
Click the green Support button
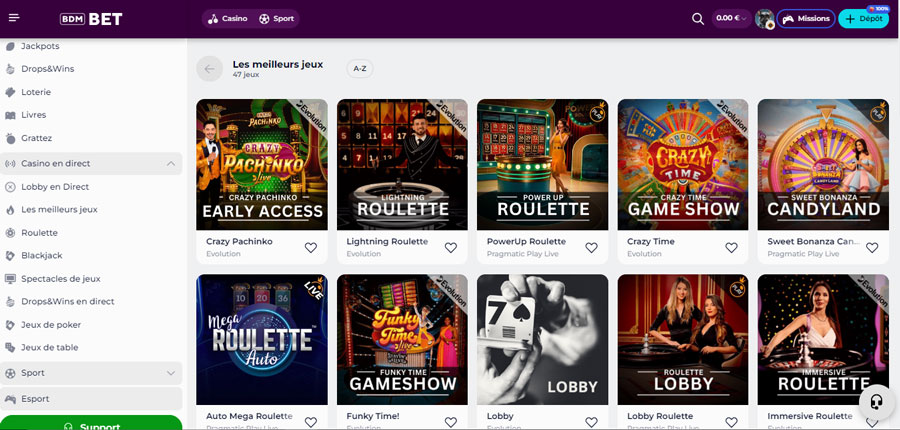[91, 423]
